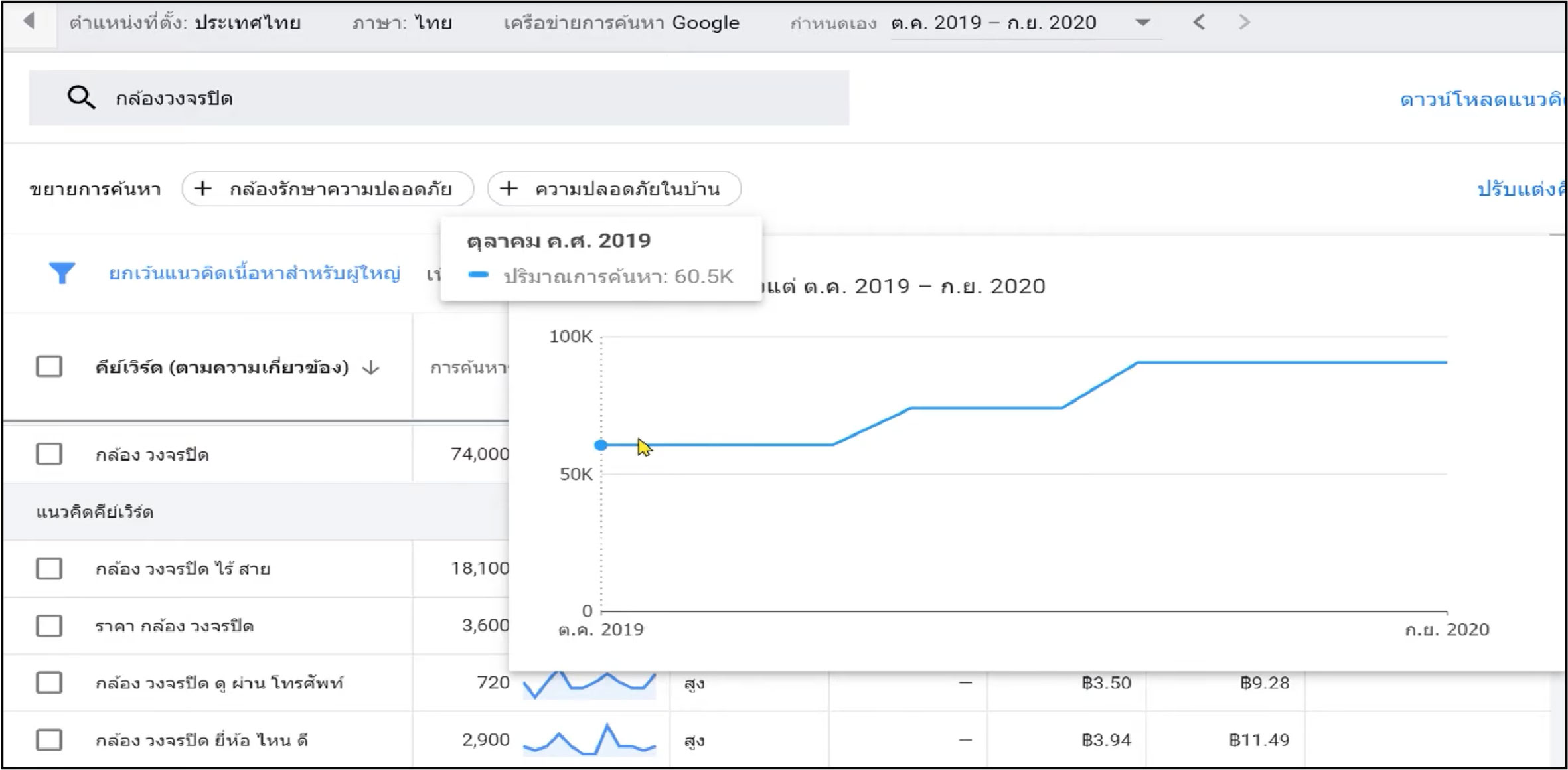Click the blue data point for ต.ค. 2019

pos(601,445)
